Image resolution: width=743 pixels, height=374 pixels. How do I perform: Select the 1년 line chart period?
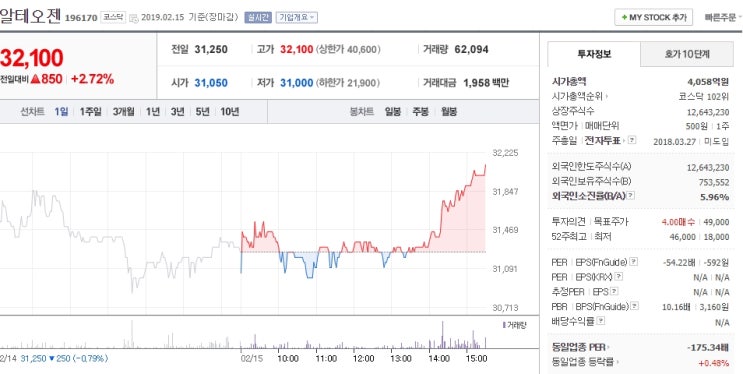click(153, 112)
